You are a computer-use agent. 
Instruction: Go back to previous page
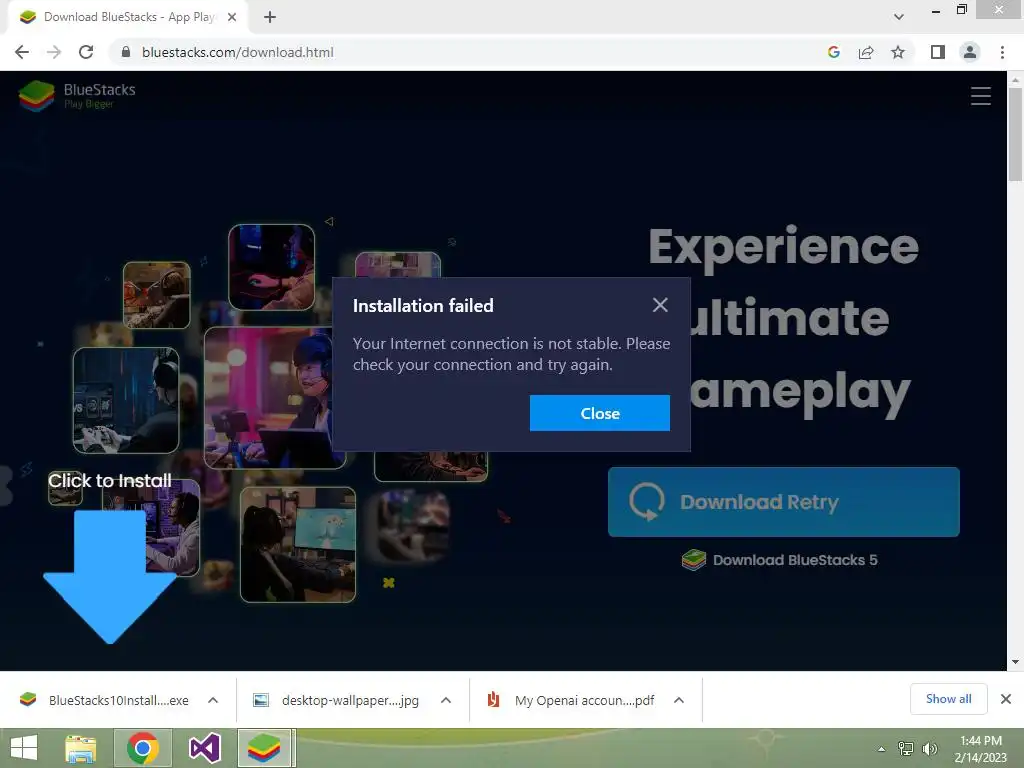point(22,52)
